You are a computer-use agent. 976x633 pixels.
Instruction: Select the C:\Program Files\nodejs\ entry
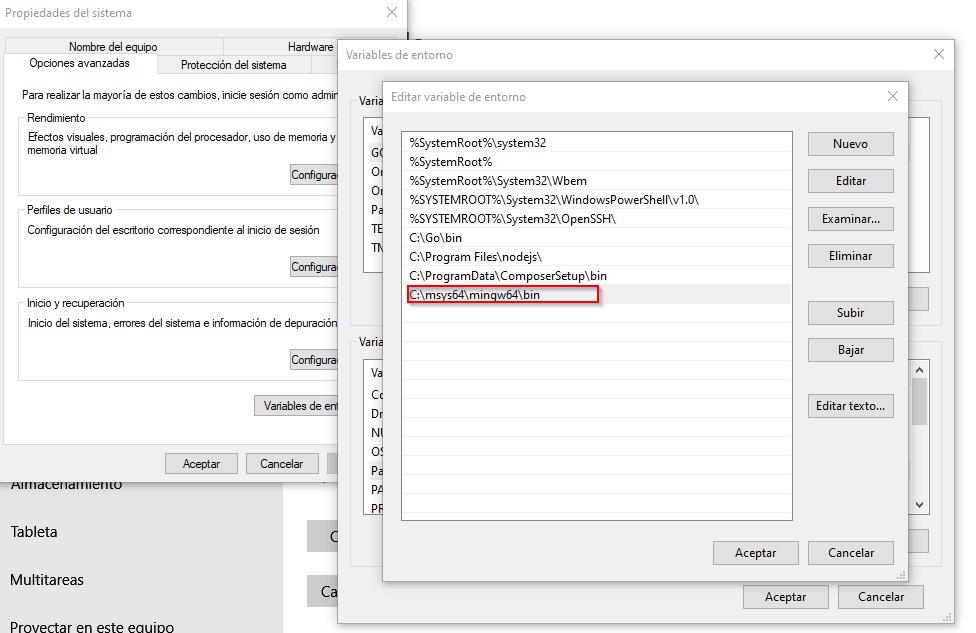point(475,257)
